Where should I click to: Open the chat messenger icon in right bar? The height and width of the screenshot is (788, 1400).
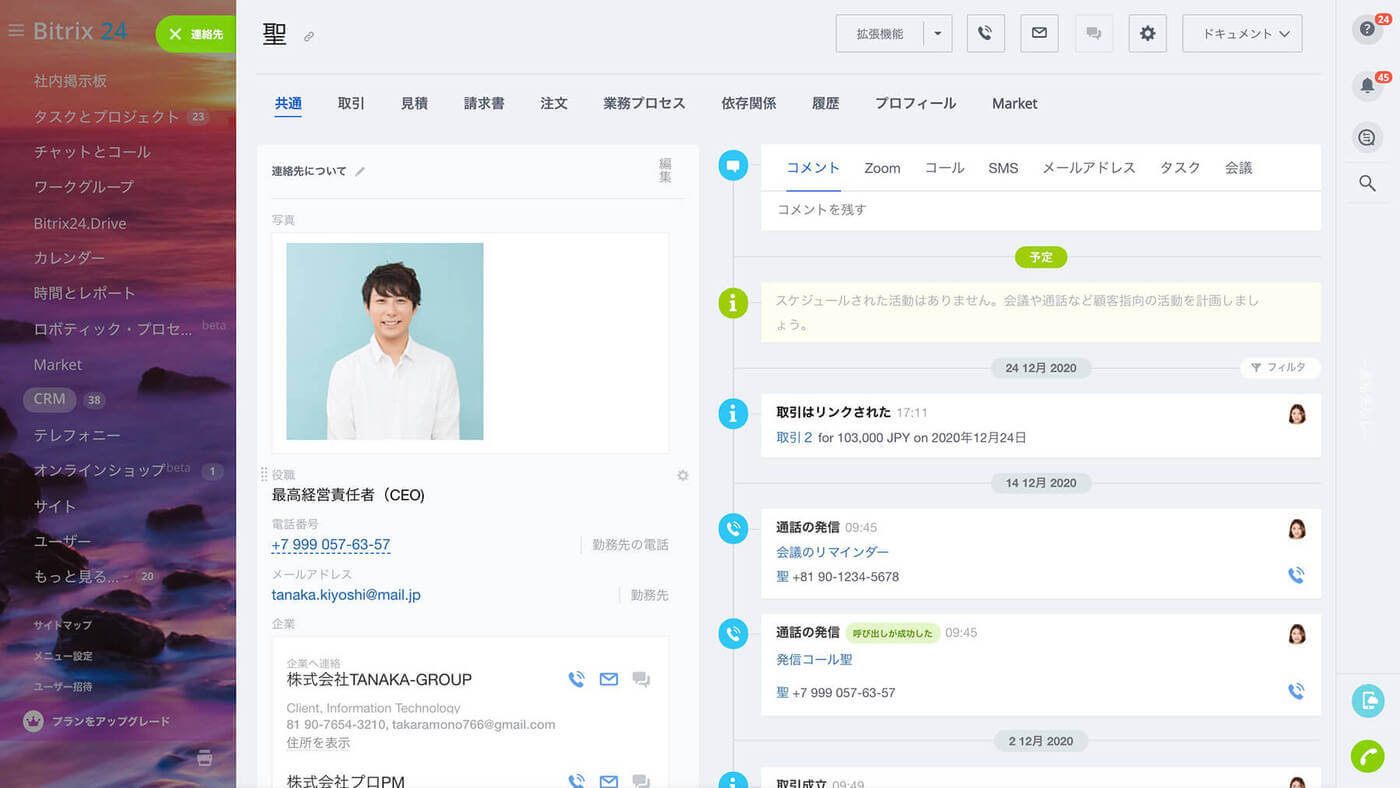click(1367, 137)
